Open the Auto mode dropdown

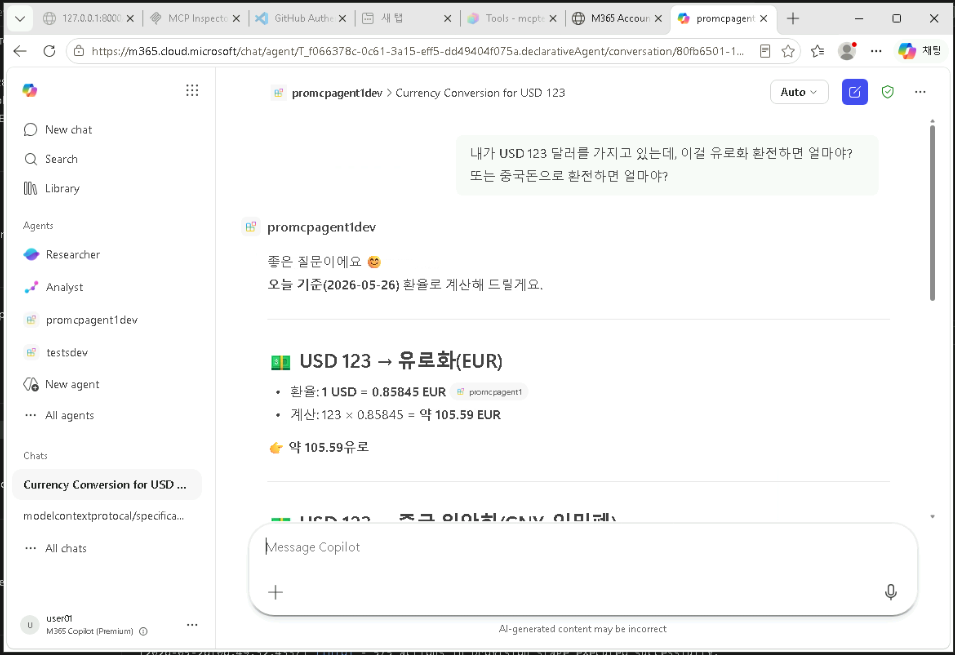[799, 92]
